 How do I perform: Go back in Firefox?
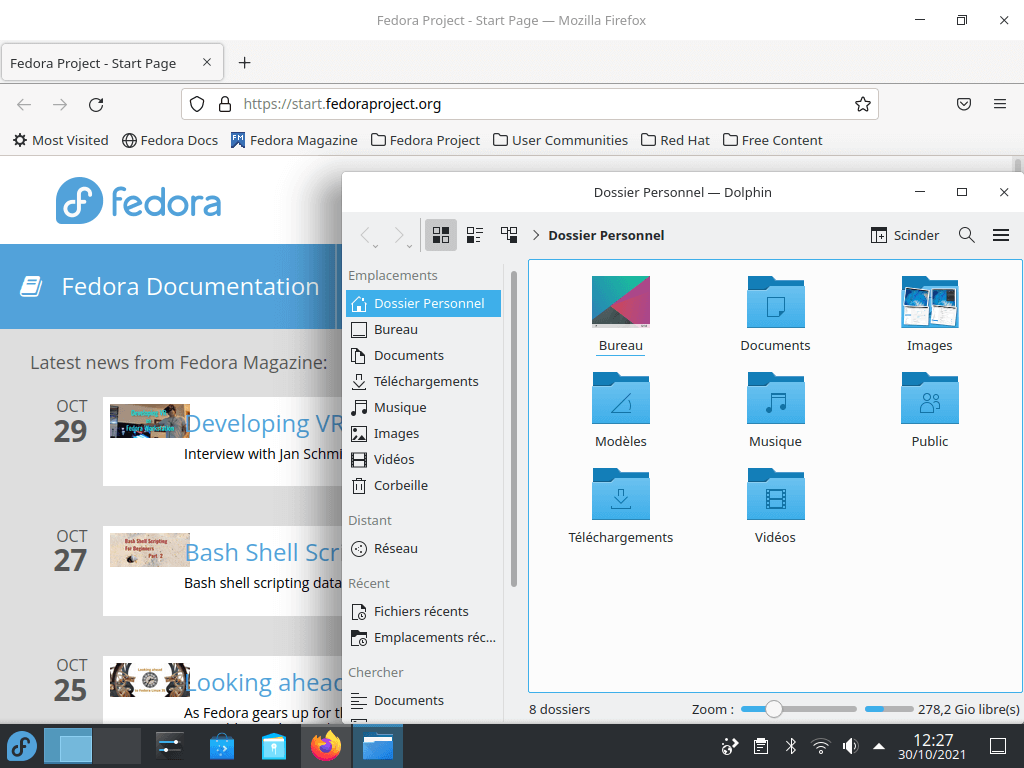click(24, 104)
